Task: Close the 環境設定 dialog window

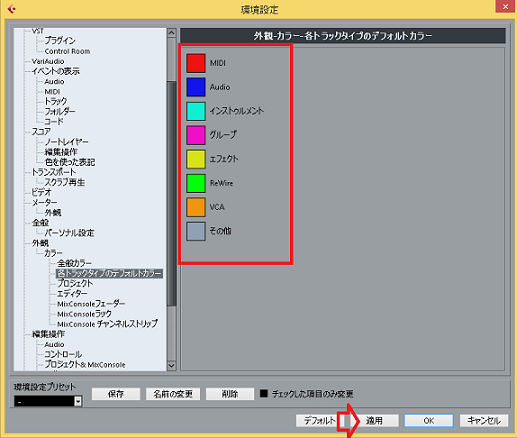Action: (505, 6)
